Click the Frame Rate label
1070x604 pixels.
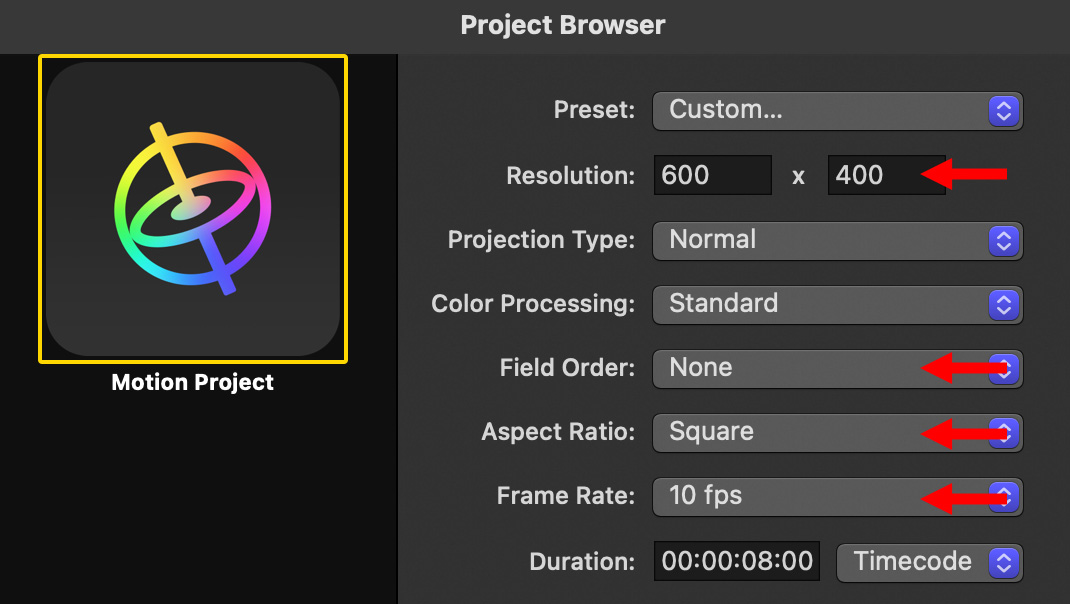[565, 496]
